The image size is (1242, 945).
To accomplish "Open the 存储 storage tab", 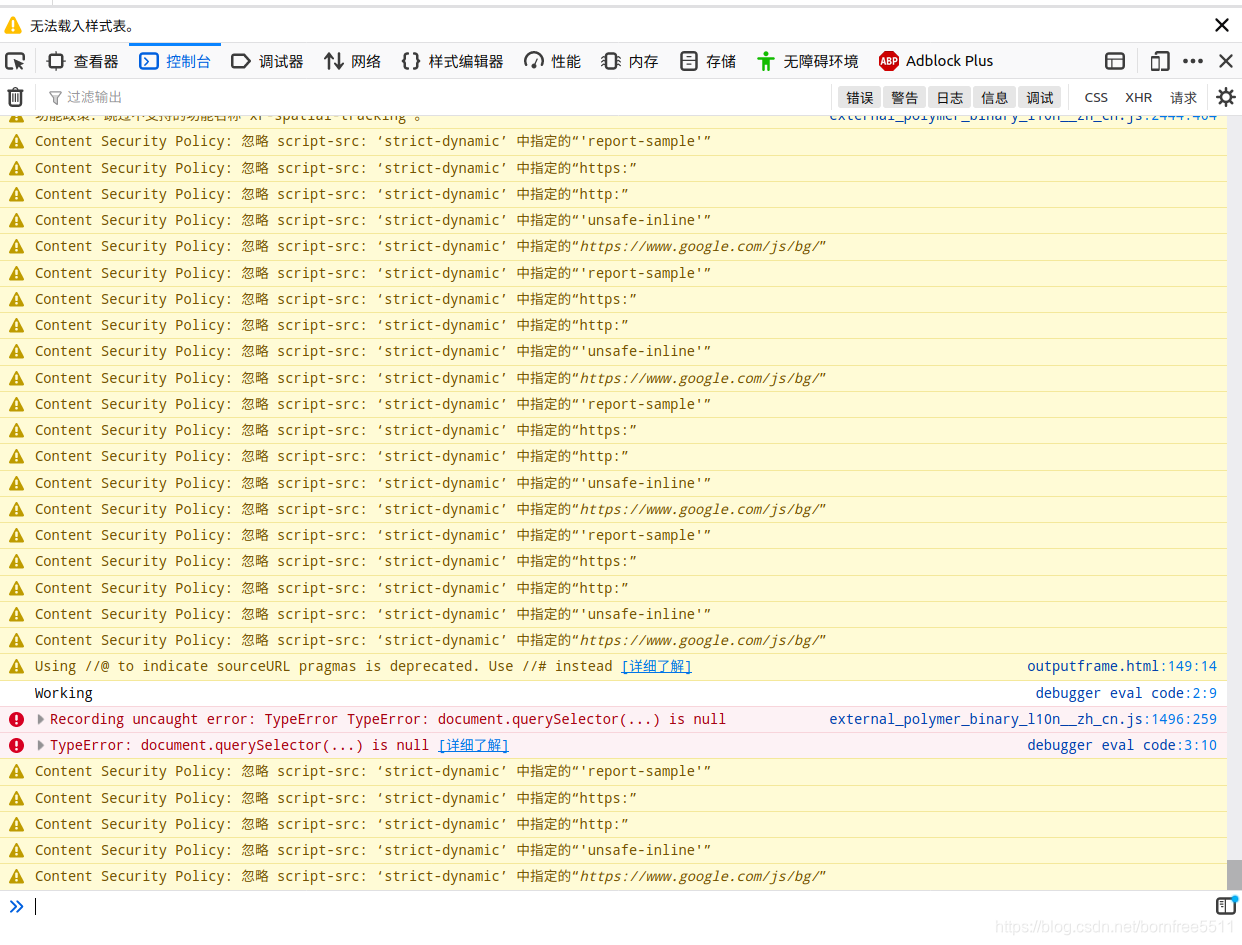I will [708, 61].
